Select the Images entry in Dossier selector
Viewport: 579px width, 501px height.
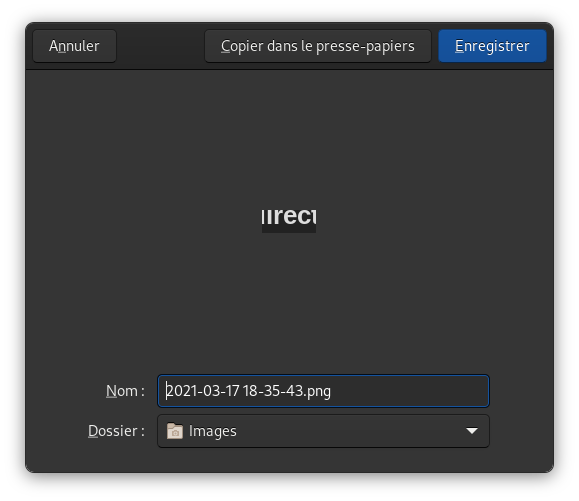213,431
